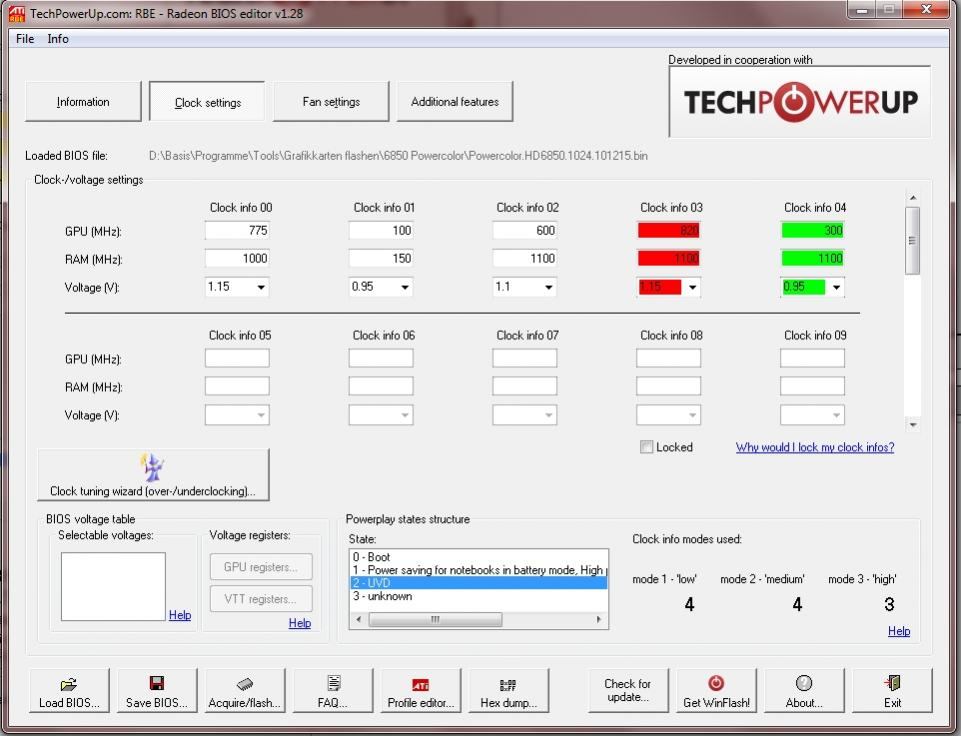Select '0 - Boot' state
This screenshot has height=736, width=961.
pyautogui.click(x=479, y=557)
